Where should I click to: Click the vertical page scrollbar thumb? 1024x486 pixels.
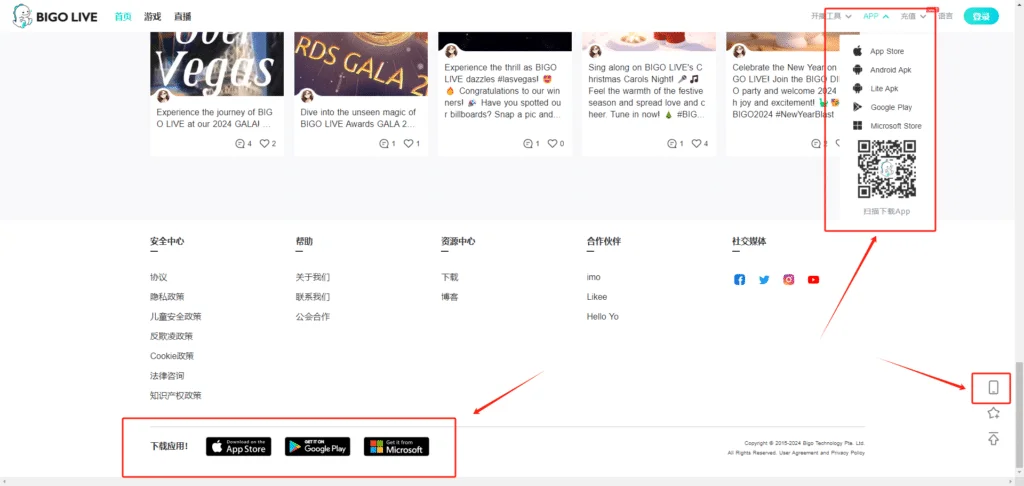click(x=1019, y=415)
